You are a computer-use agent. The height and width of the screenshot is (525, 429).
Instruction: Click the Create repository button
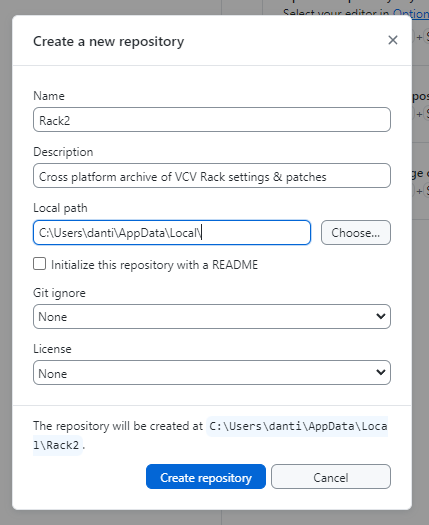pos(206,477)
